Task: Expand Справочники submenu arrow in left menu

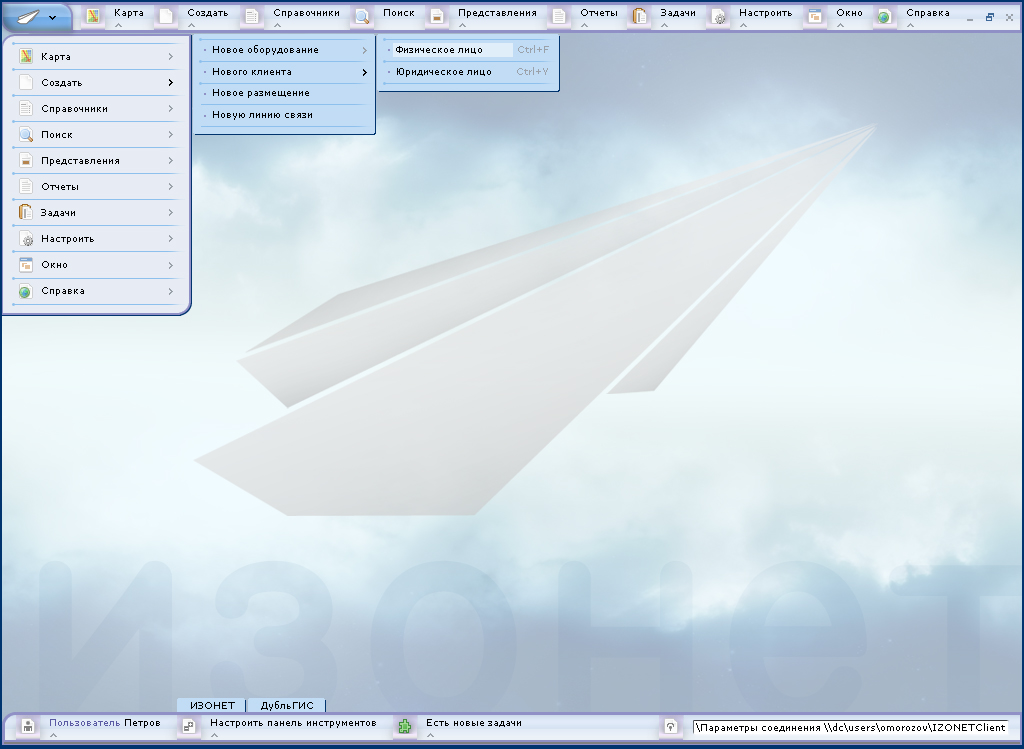Action: point(170,109)
